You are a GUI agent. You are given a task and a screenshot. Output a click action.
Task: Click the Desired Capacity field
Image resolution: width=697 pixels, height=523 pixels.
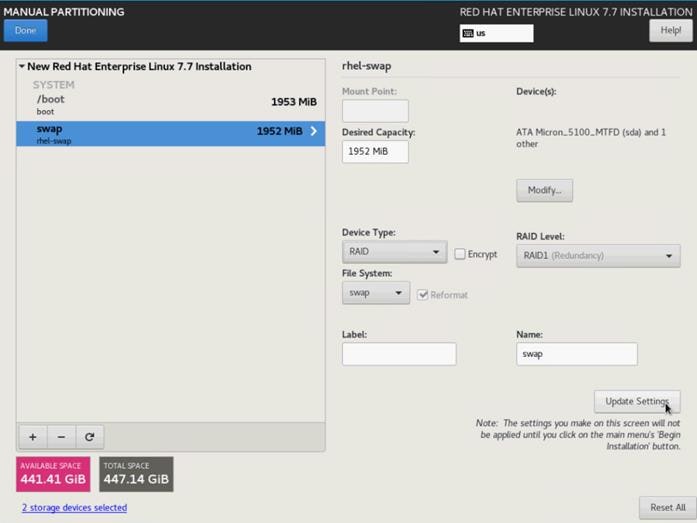coord(375,152)
